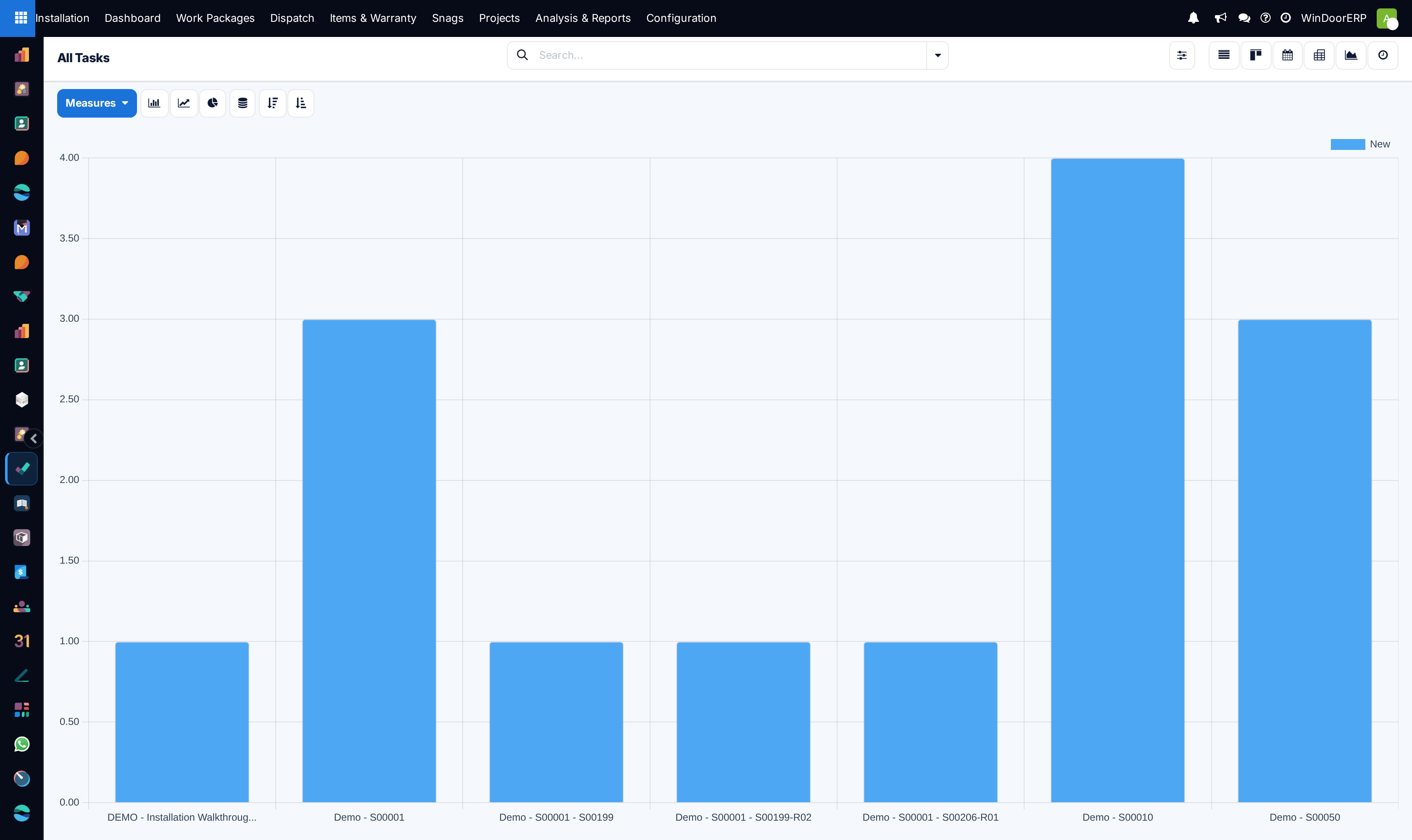Screen dimensions: 1412x840
Task: Open the Installation menu
Action: [x=62, y=18]
